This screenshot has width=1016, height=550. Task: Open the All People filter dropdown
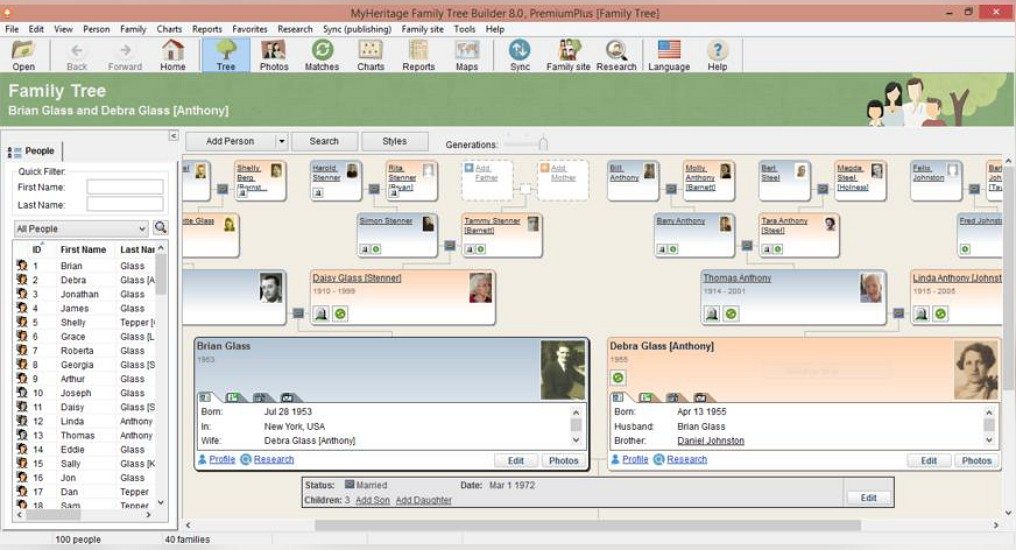(x=81, y=229)
